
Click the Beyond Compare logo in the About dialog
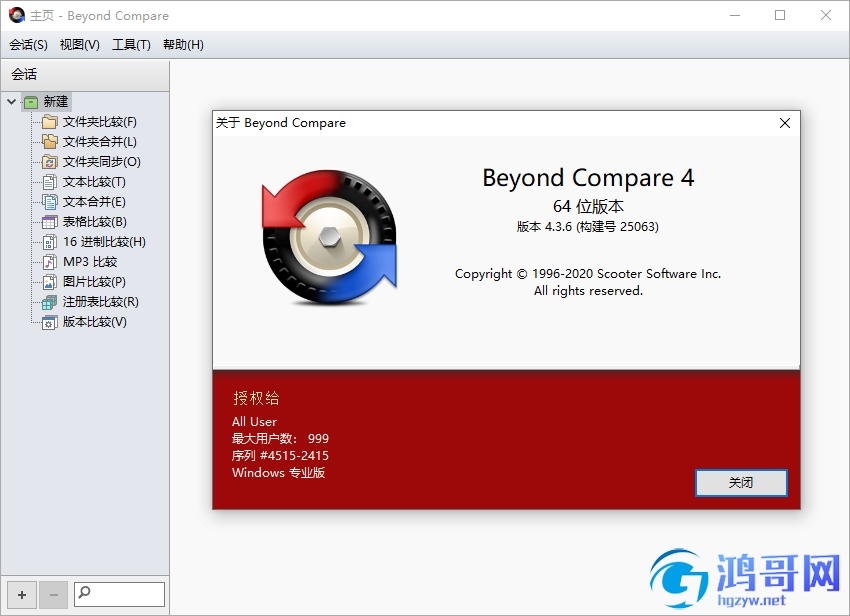tap(330, 237)
